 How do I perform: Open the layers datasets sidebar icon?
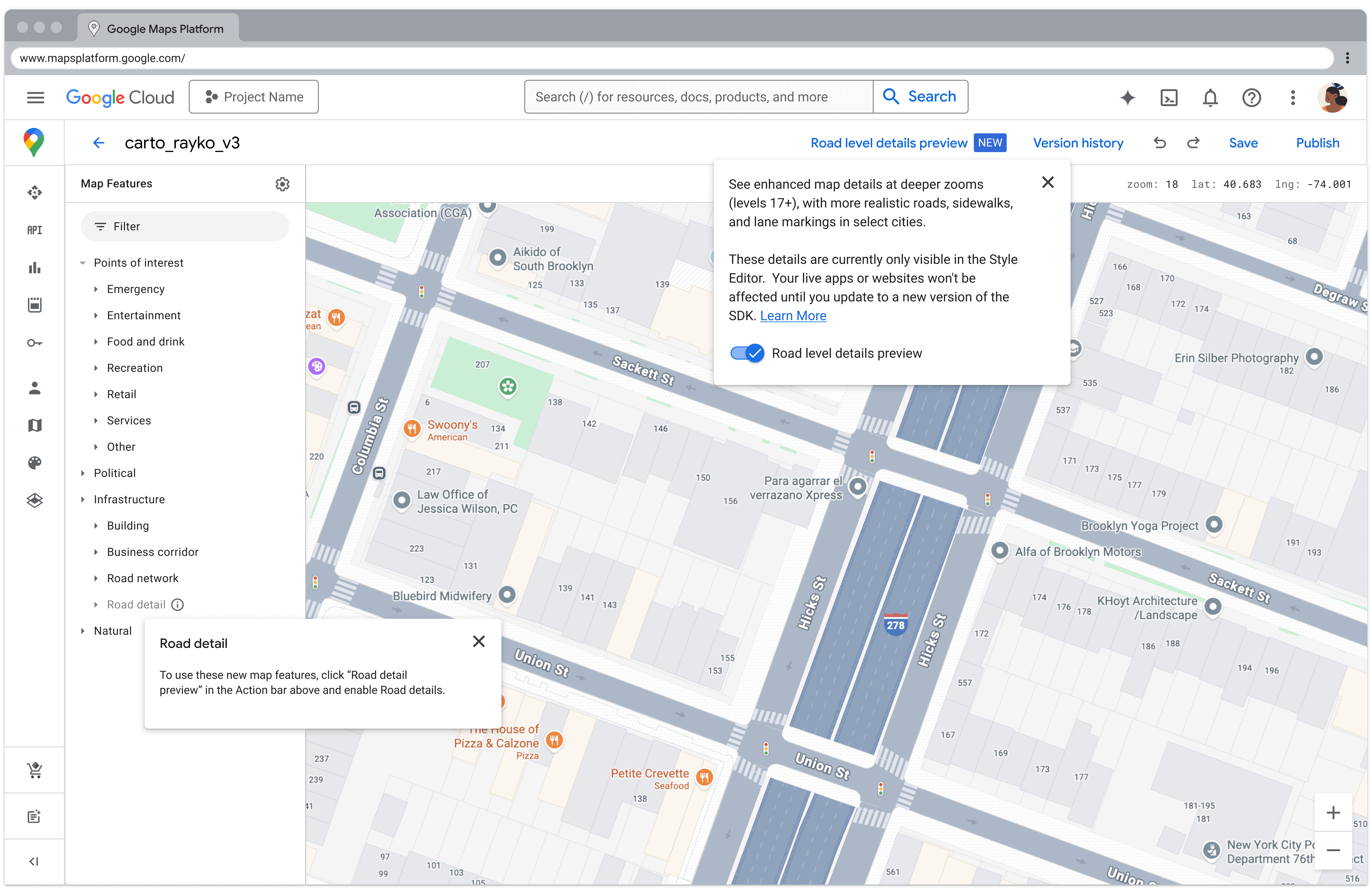click(35, 500)
